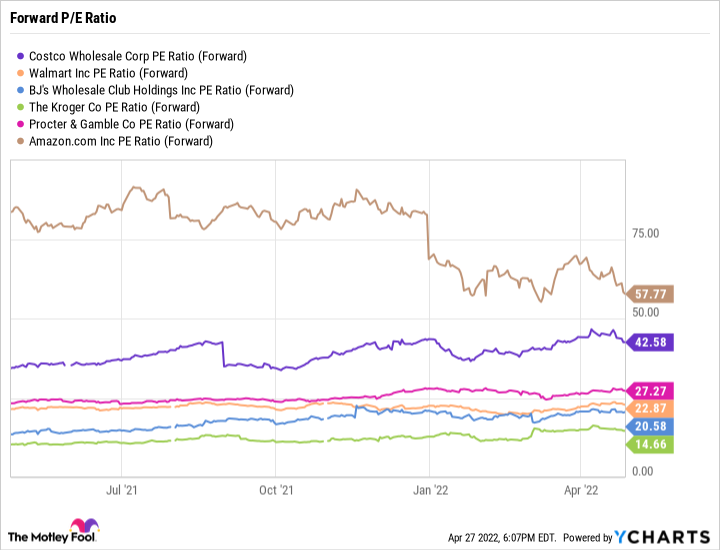The height and width of the screenshot is (550, 720).
Task: Click the Jul '21 axis label
Action: tap(121, 490)
